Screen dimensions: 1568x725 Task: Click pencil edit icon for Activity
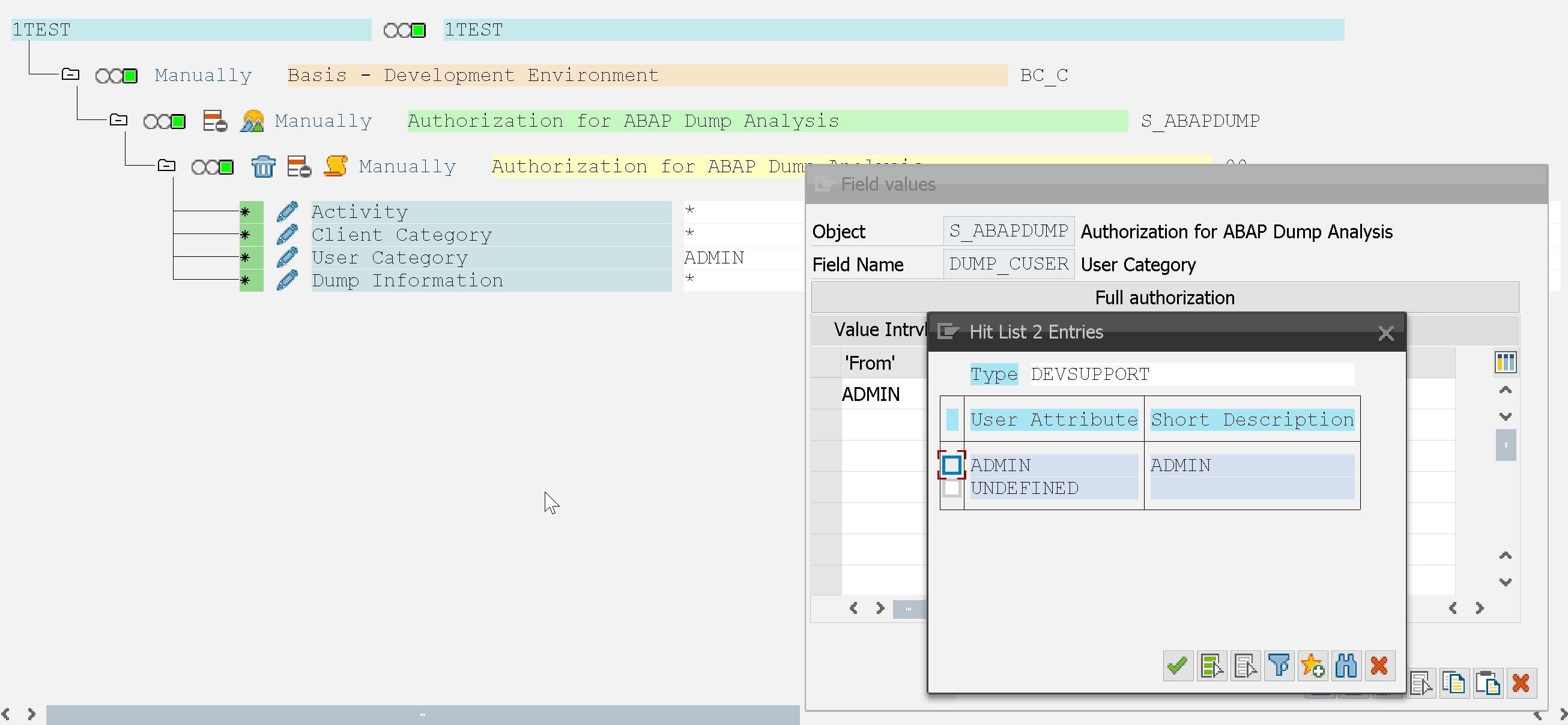click(x=286, y=212)
